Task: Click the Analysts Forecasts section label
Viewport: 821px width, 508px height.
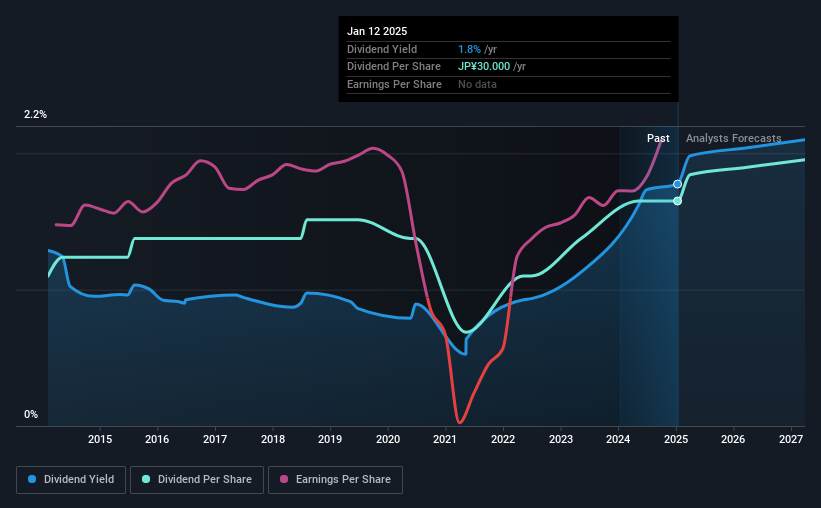Action: (x=734, y=138)
